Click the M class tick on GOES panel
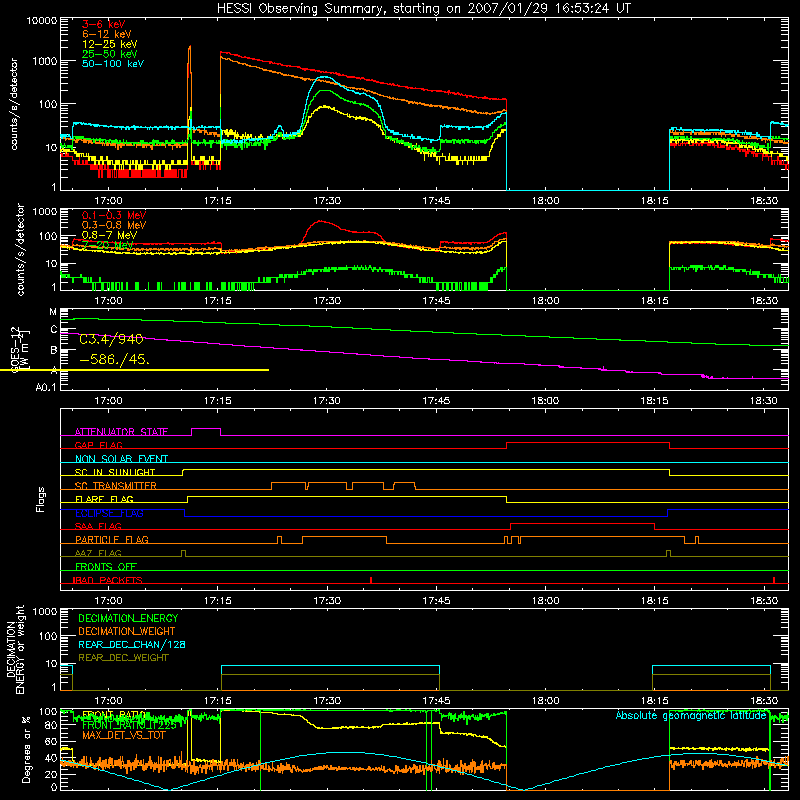 click(x=53, y=312)
